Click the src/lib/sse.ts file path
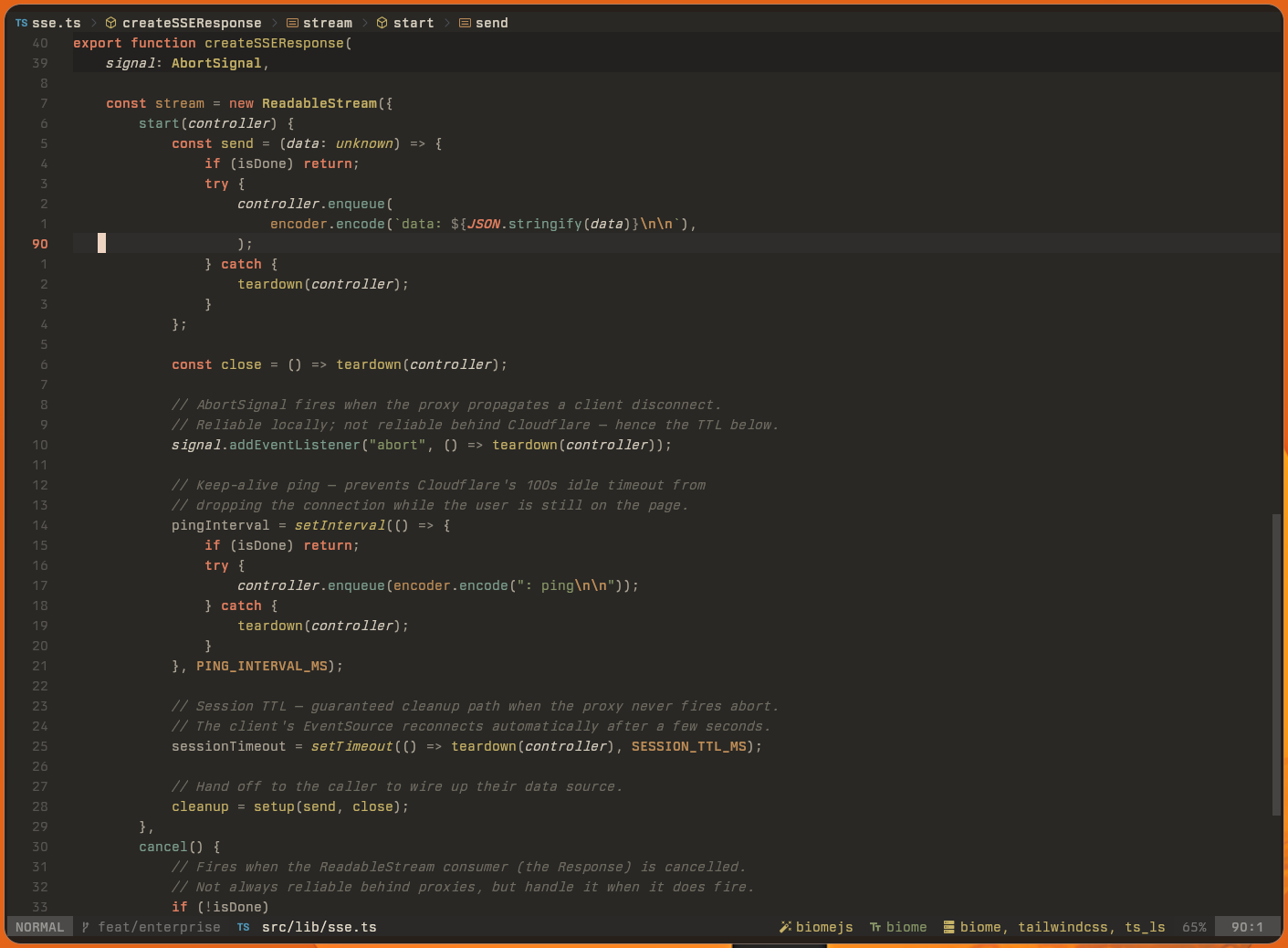 pyautogui.click(x=319, y=927)
